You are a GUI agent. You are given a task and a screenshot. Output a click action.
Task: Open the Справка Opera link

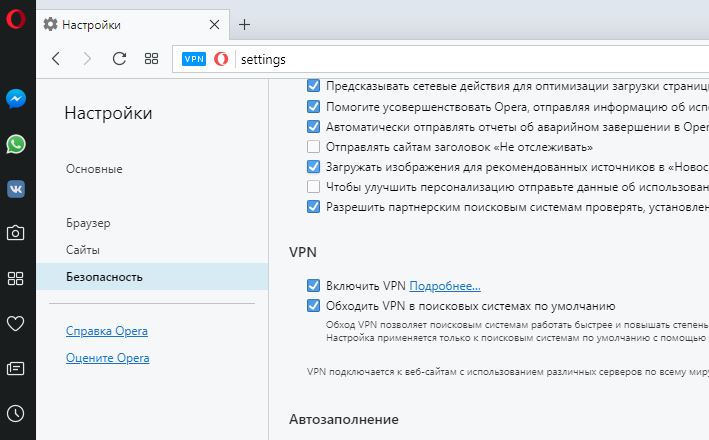(107, 331)
